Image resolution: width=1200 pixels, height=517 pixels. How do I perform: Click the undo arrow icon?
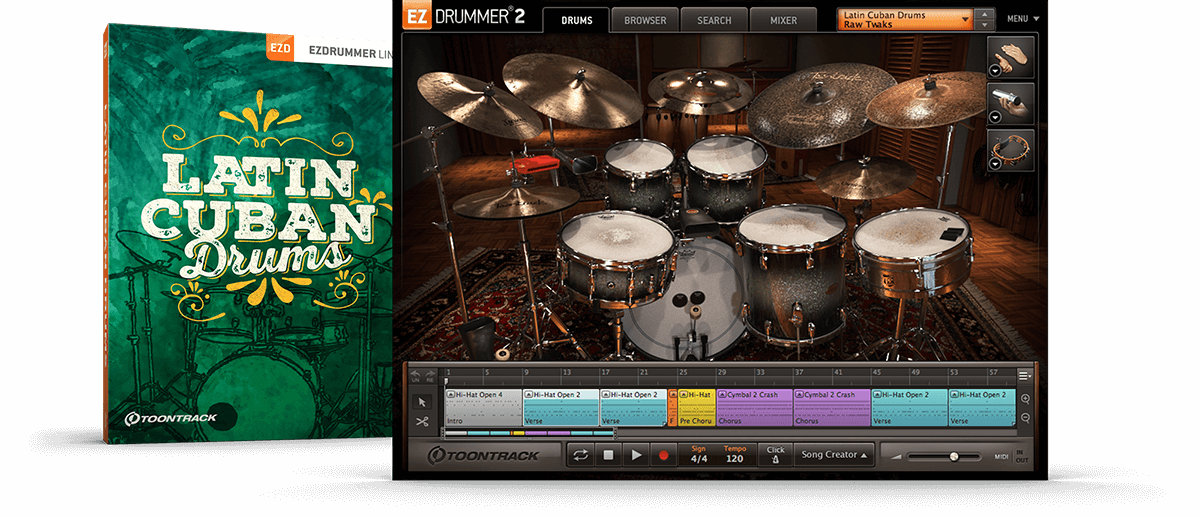416,375
